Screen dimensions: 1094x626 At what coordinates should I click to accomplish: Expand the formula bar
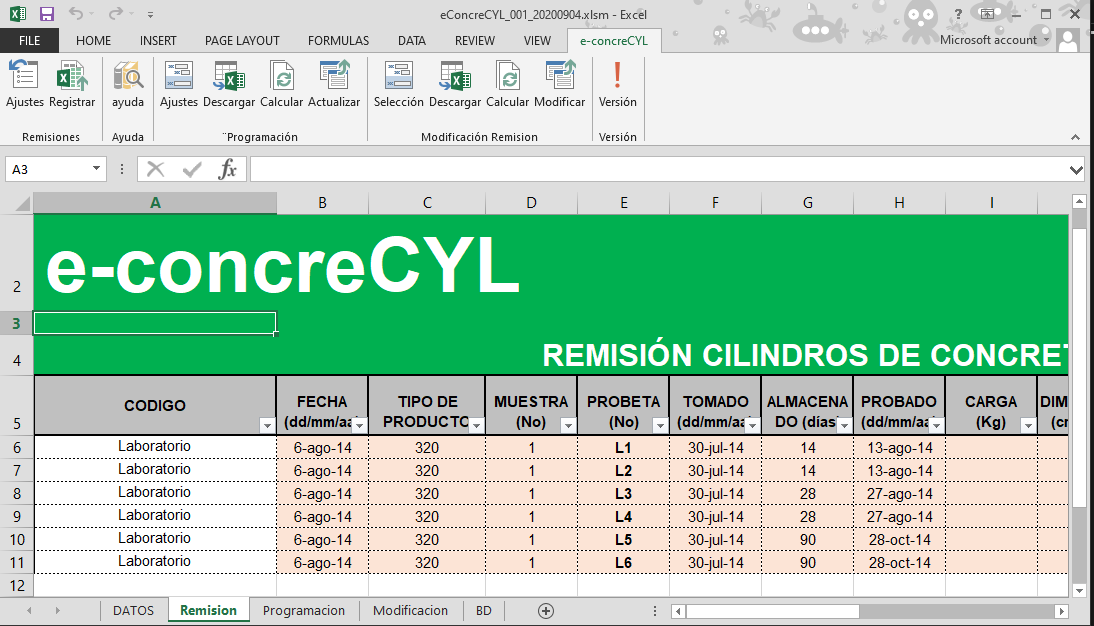coord(1076,169)
